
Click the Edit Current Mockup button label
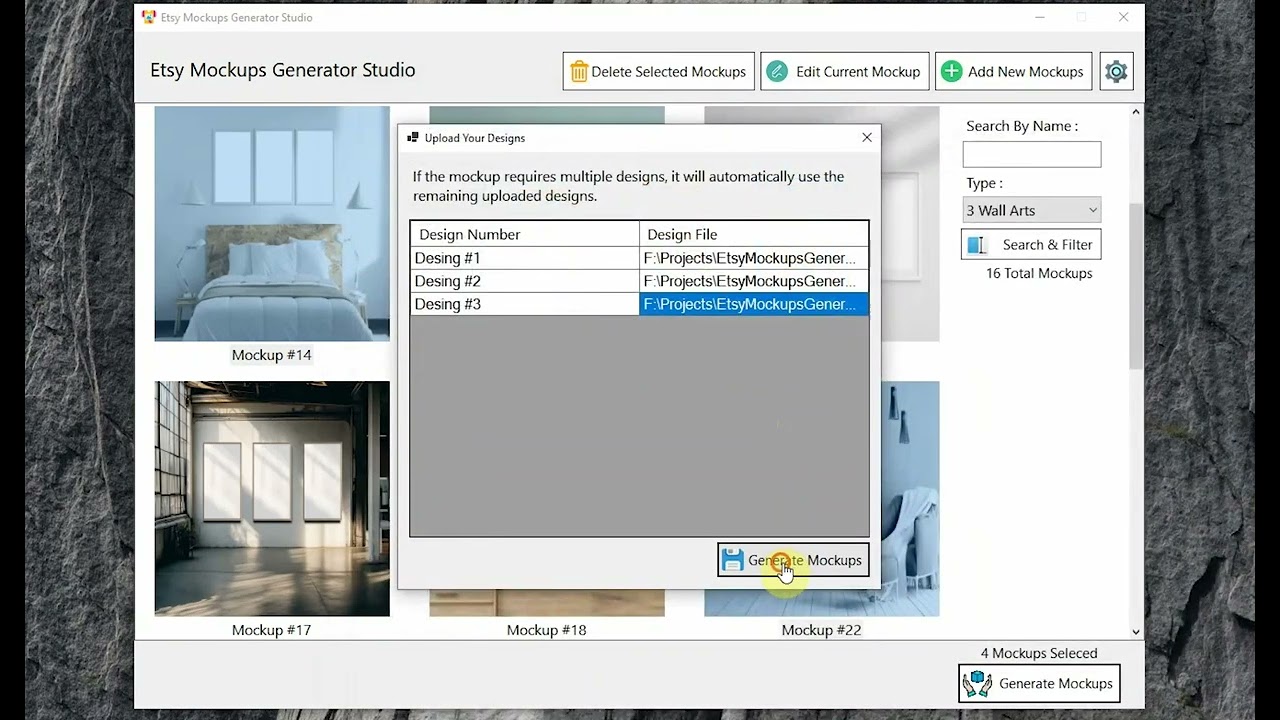click(x=858, y=72)
